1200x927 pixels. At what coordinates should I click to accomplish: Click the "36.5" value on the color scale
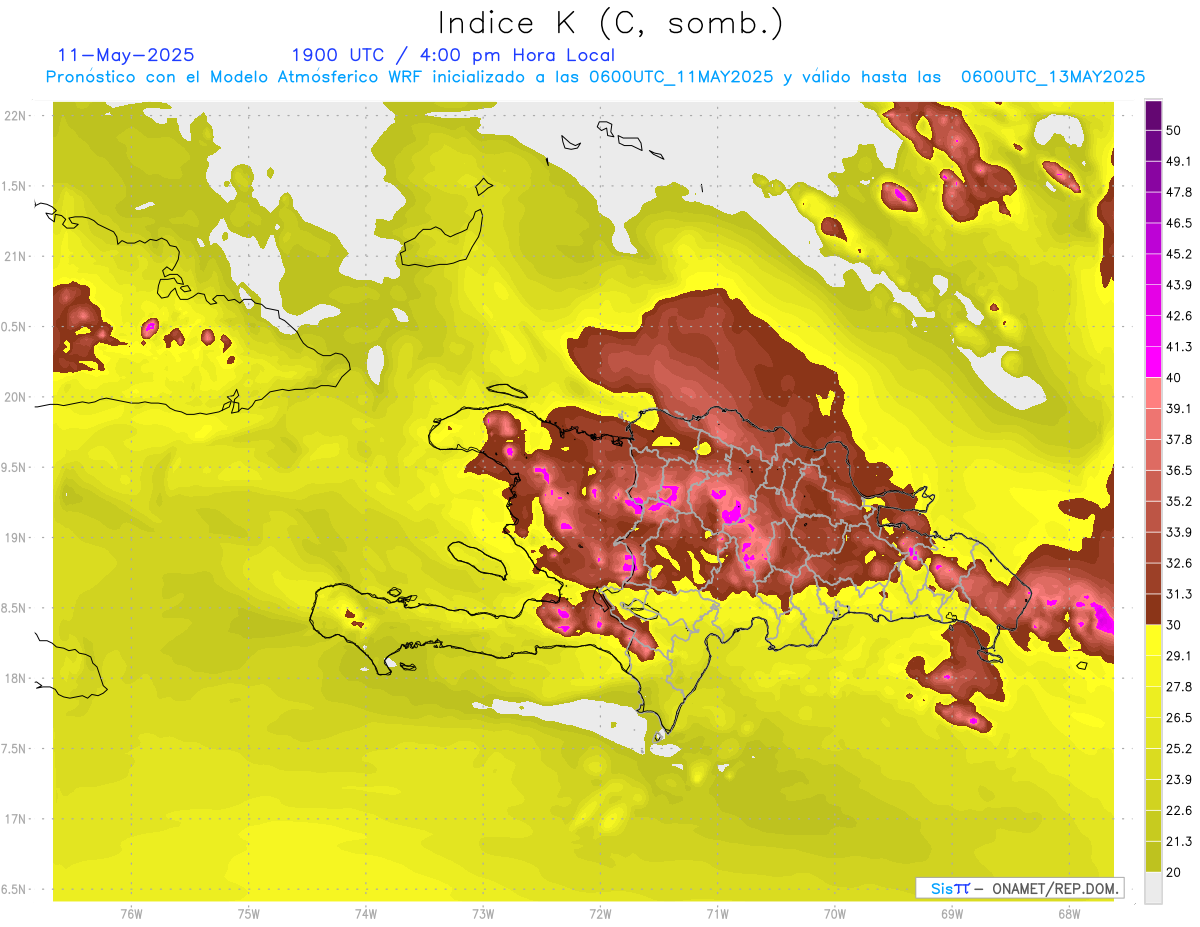point(1179,470)
